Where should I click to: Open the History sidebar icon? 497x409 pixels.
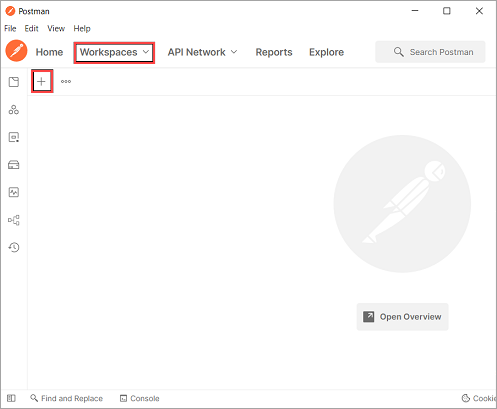14,247
